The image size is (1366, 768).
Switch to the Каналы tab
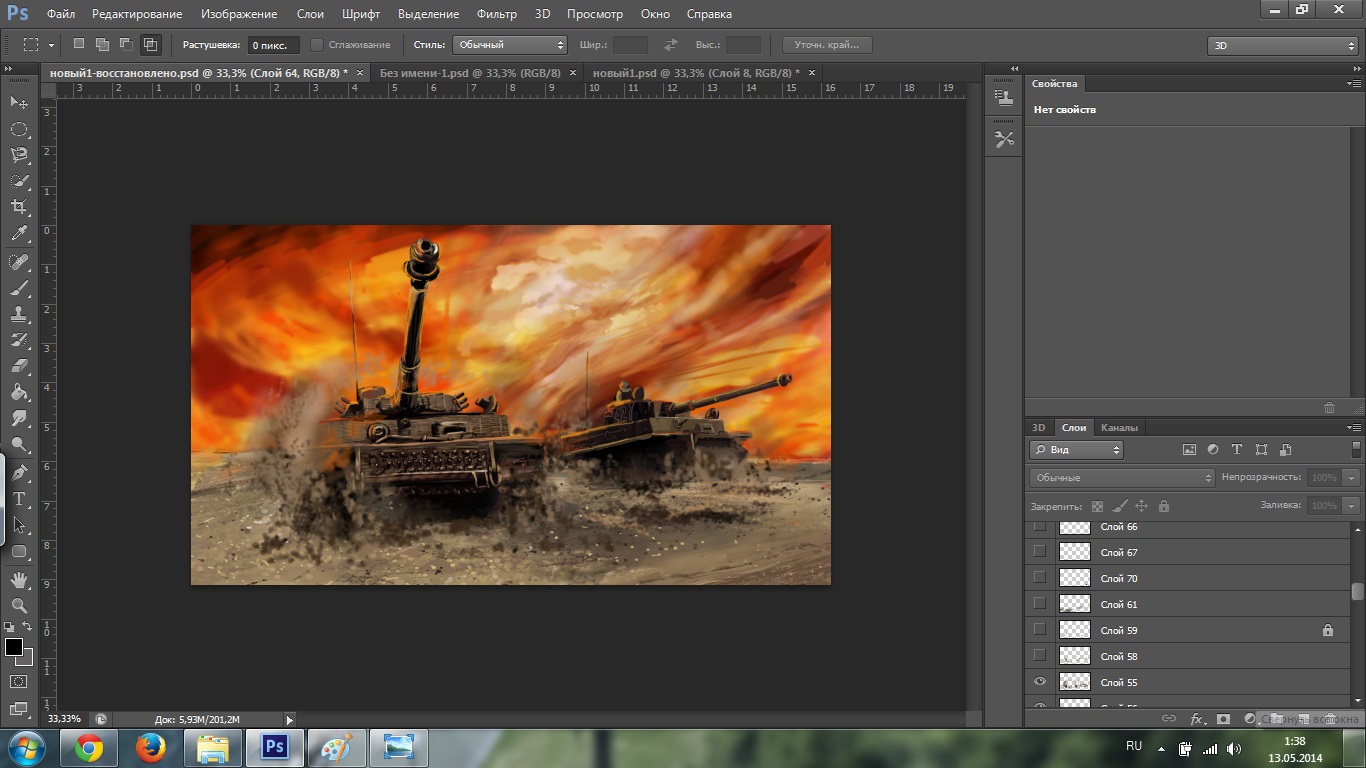[x=1119, y=428]
